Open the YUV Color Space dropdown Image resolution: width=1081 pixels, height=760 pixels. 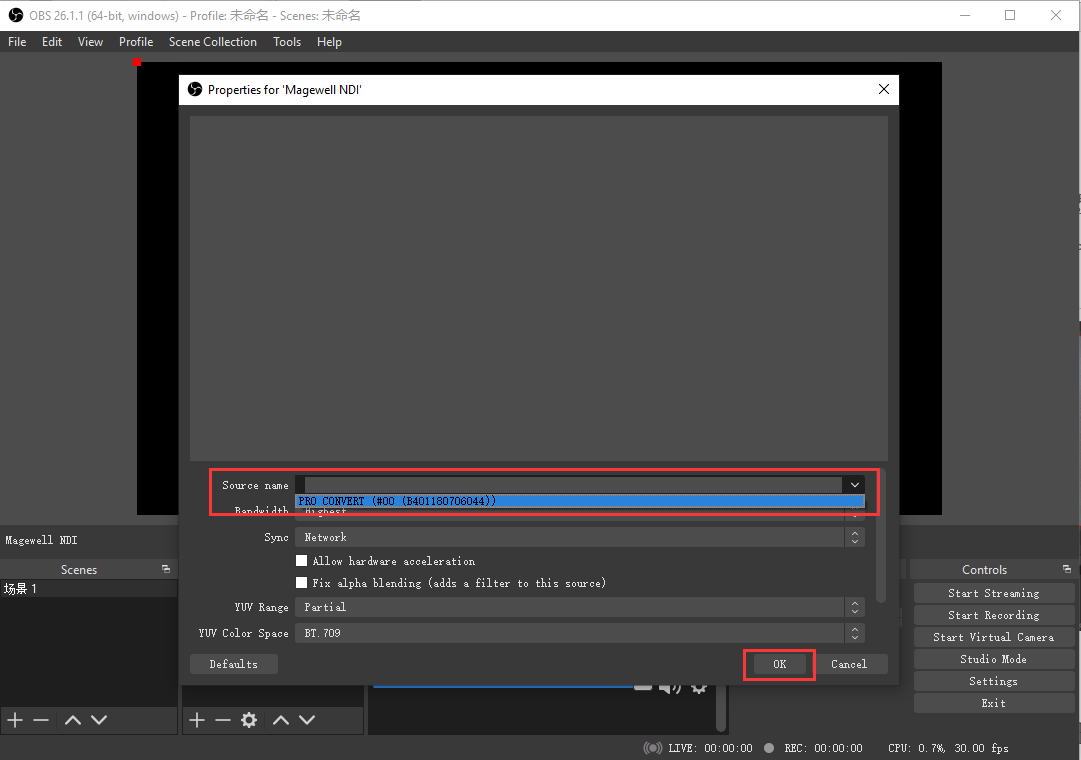pos(579,633)
